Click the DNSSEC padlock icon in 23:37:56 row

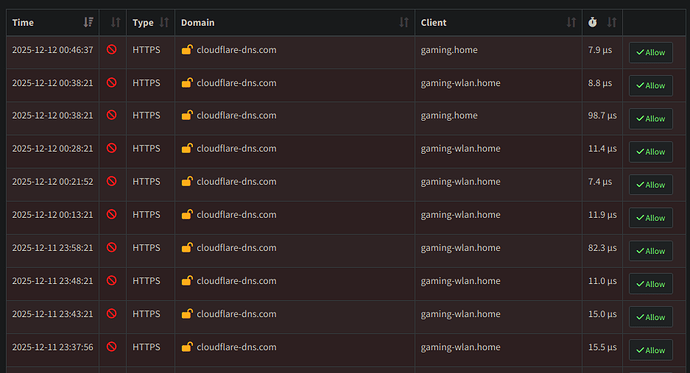[187, 346]
